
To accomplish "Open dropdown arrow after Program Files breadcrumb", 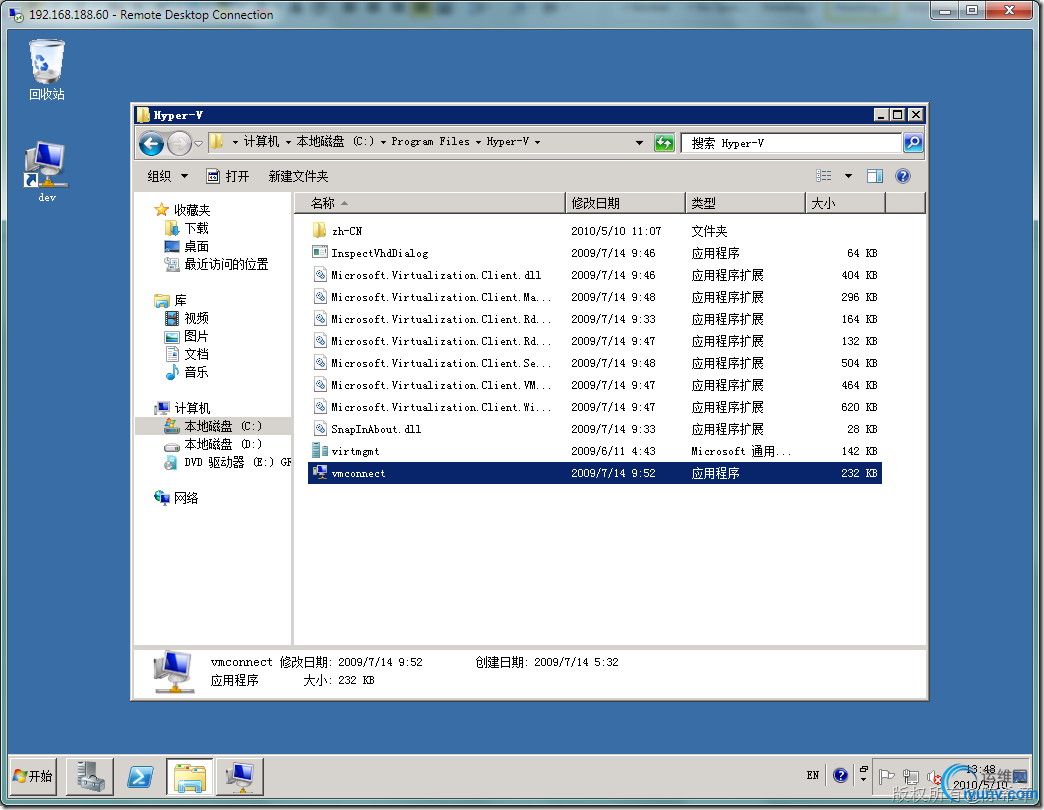I will (x=478, y=142).
